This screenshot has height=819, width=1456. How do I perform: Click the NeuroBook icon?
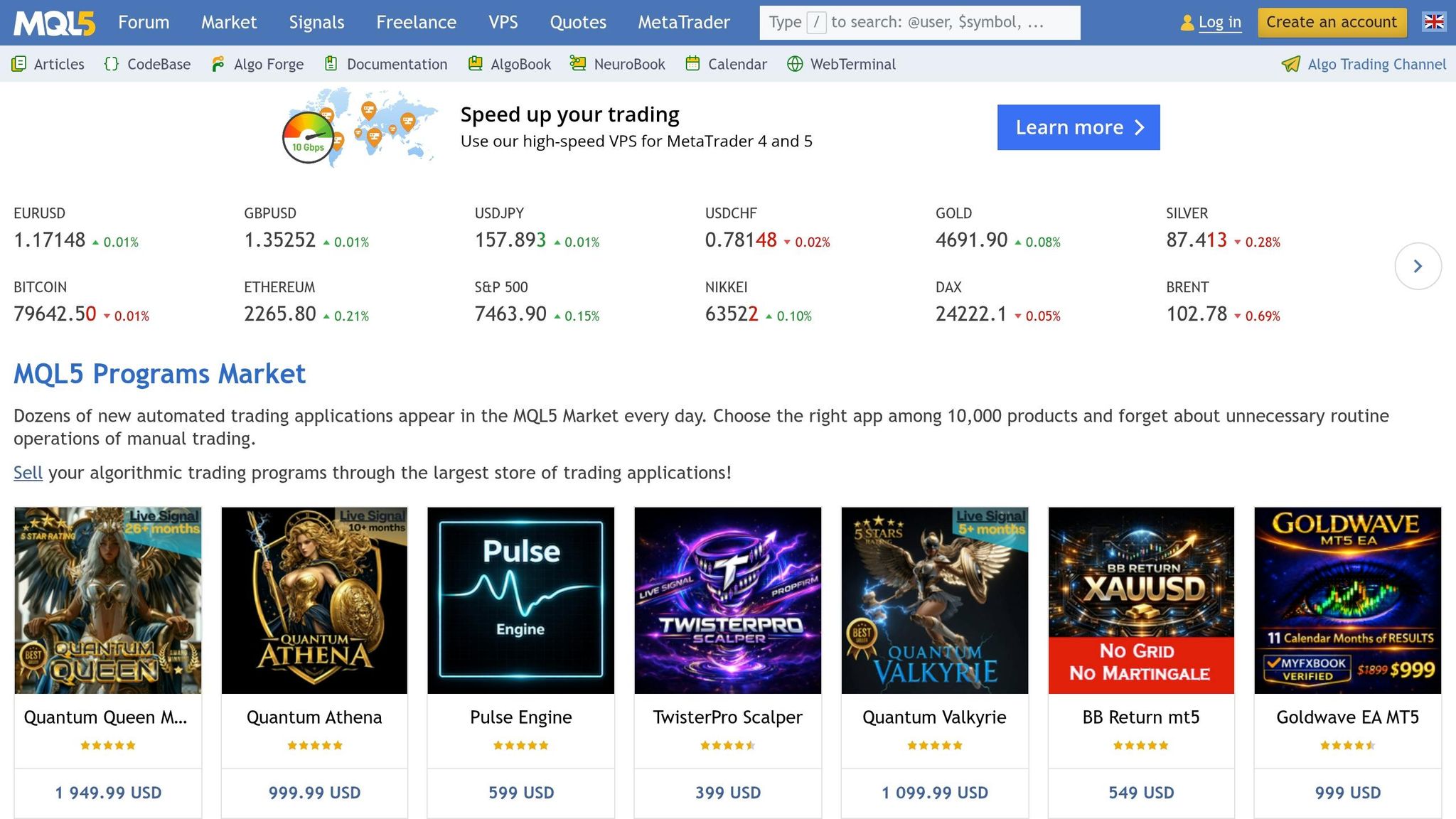coord(578,64)
